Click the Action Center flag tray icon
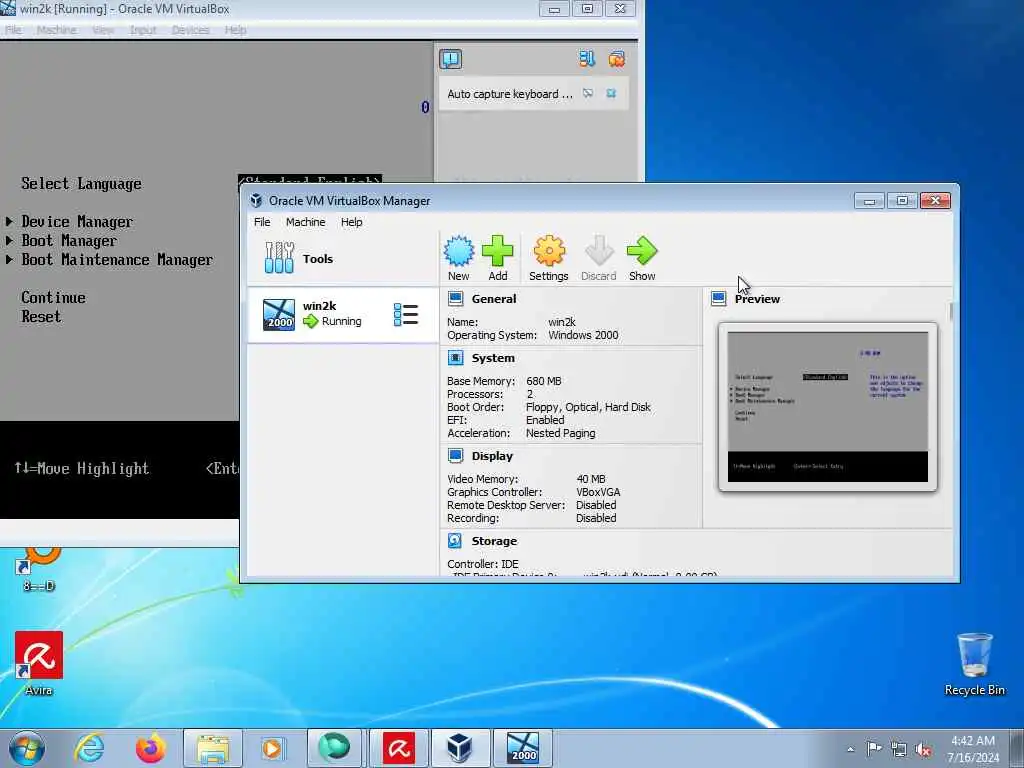1024x768 pixels. (x=873, y=749)
